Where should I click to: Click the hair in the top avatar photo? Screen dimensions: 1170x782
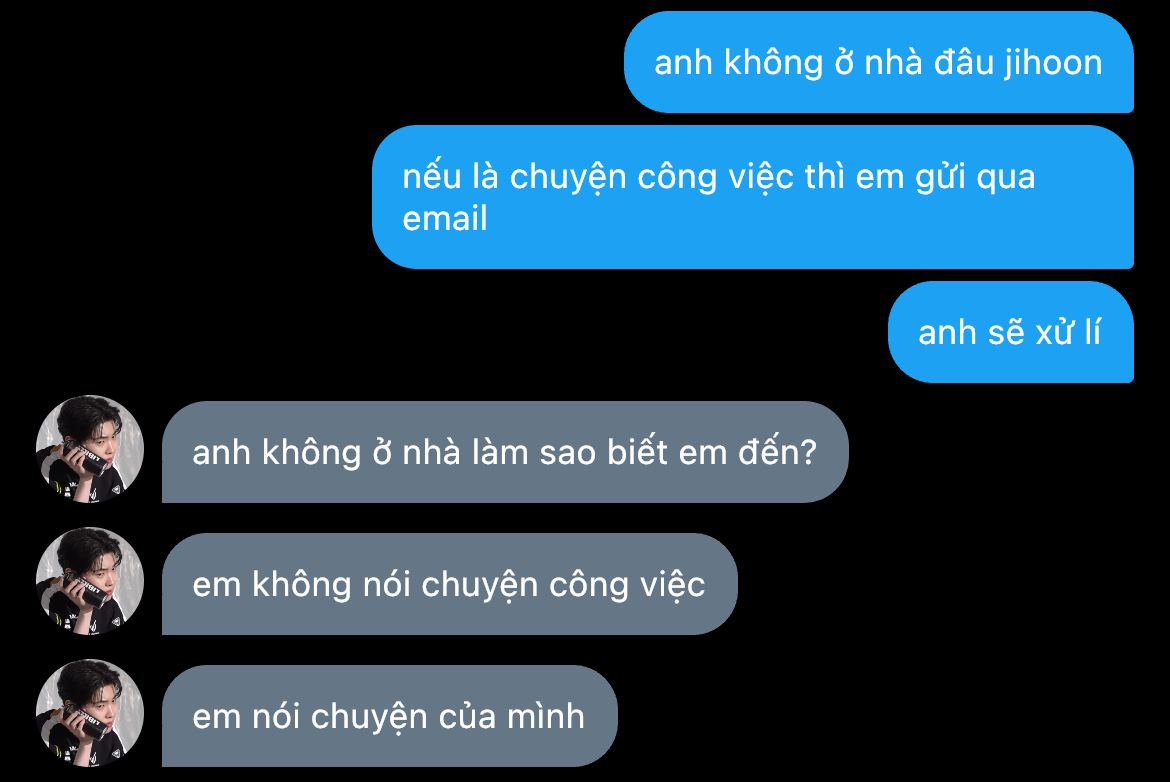tap(88, 414)
